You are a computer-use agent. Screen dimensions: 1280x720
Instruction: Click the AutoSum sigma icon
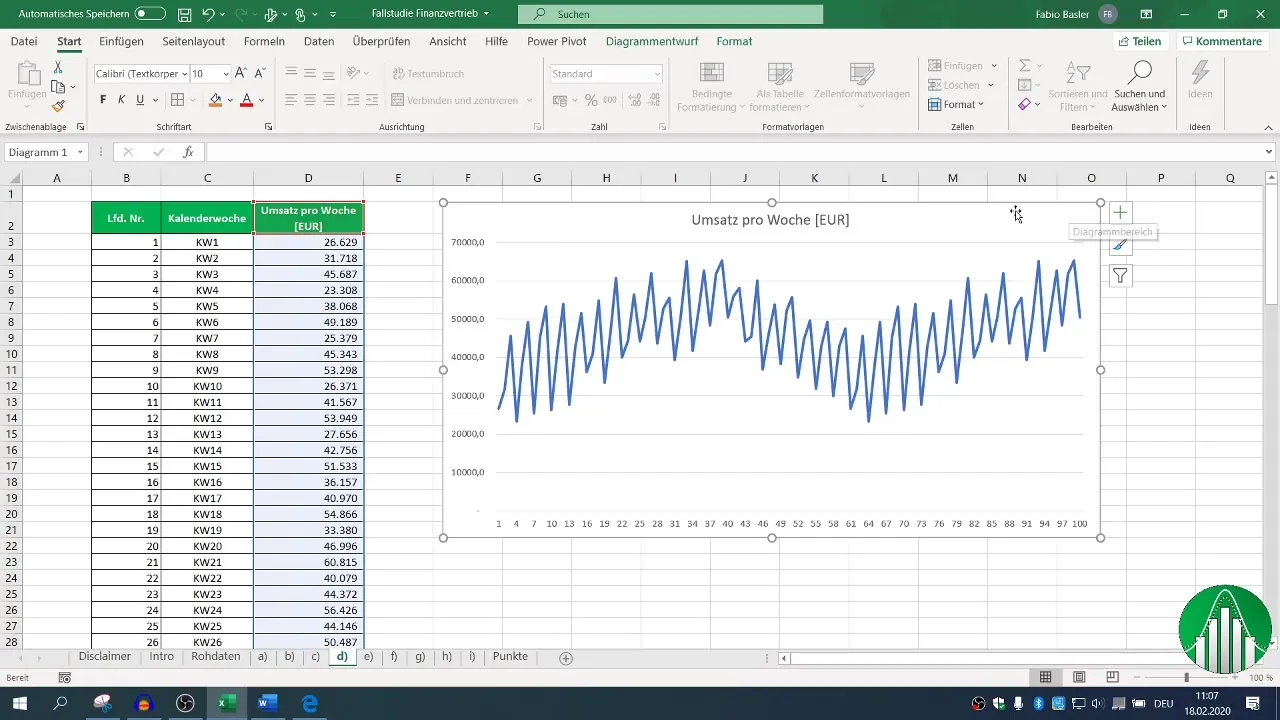pyautogui.click(x=1024, y=65)
